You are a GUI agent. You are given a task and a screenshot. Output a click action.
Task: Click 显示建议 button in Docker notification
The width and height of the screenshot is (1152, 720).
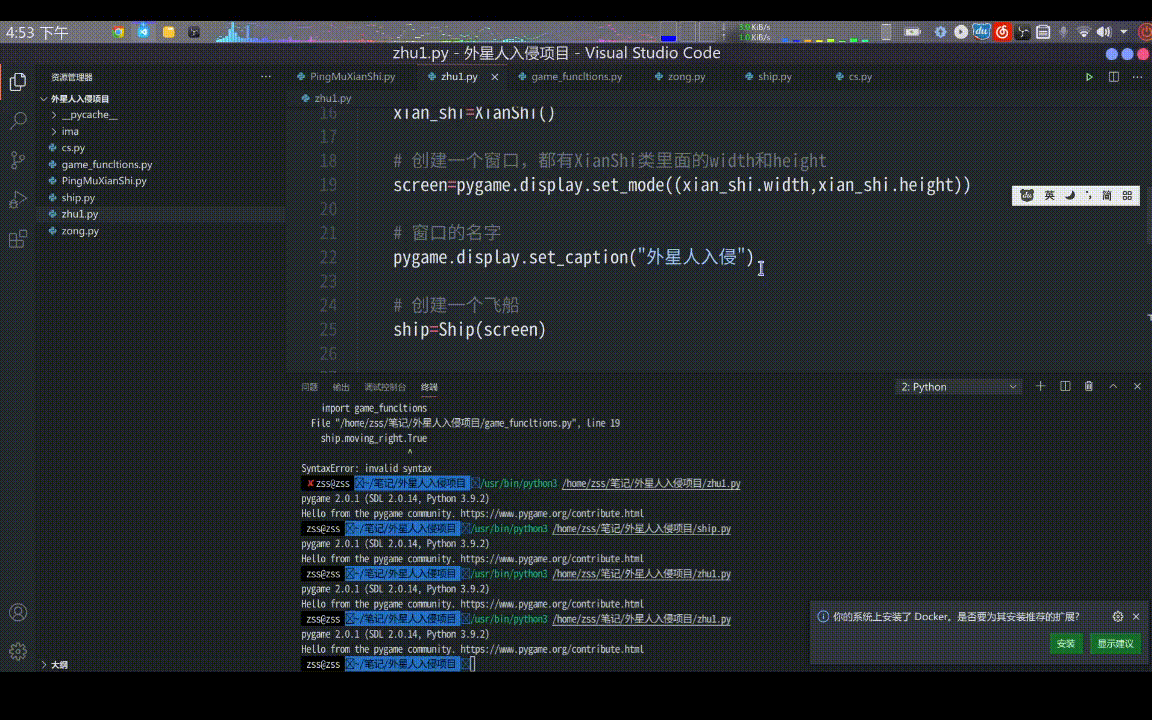click(1115, 644)
